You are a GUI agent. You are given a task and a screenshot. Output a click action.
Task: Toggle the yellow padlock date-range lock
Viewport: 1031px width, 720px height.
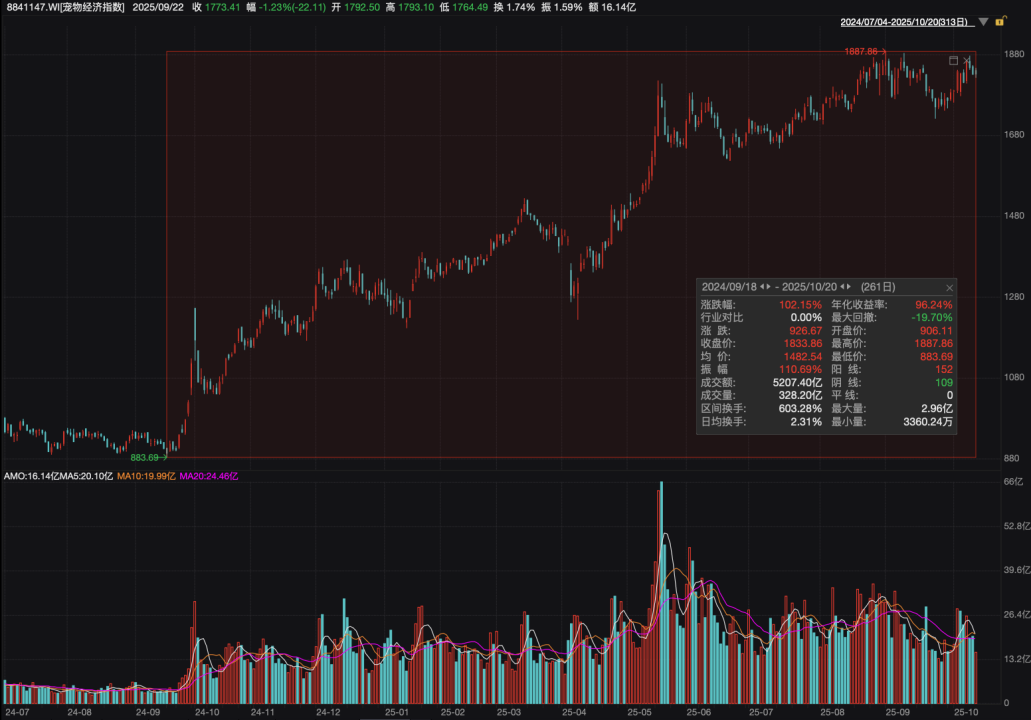pos(1000,22)
